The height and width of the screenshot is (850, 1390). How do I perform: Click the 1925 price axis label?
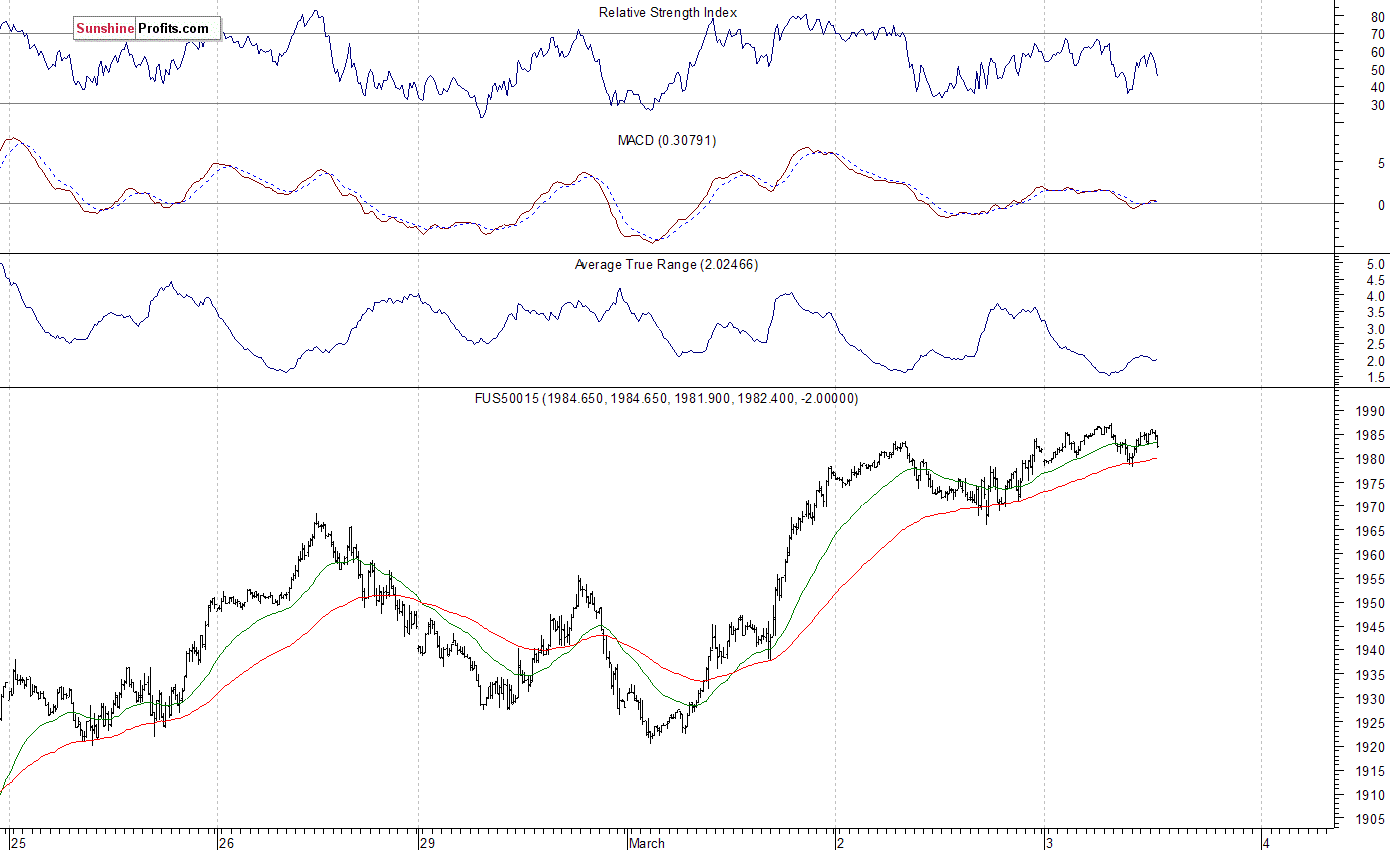(x=1369, y=722)
